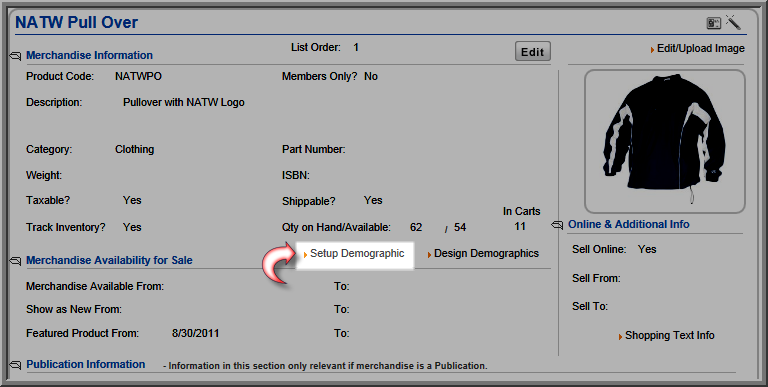Screen dimensions: 768x387
Task: Click the Merchandise Available From label
Action: [95, 286]
